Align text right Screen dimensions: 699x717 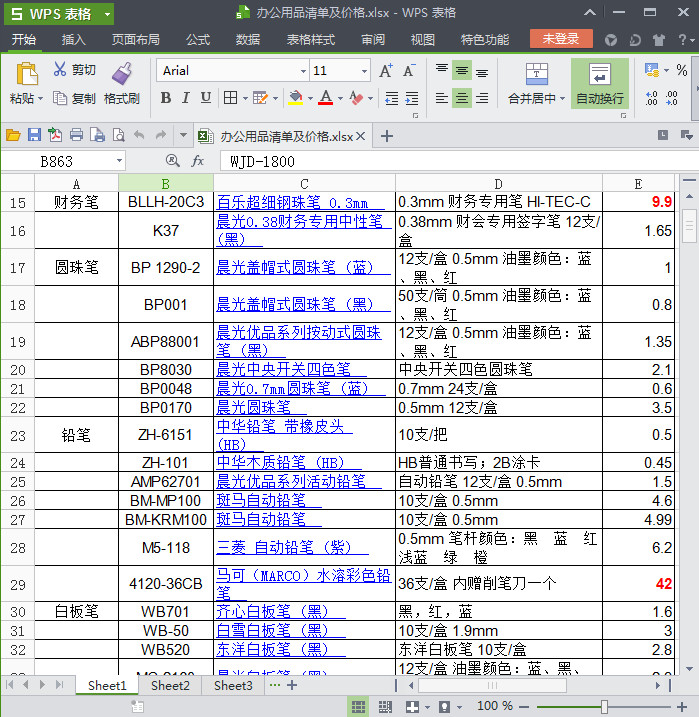point(482,97)
